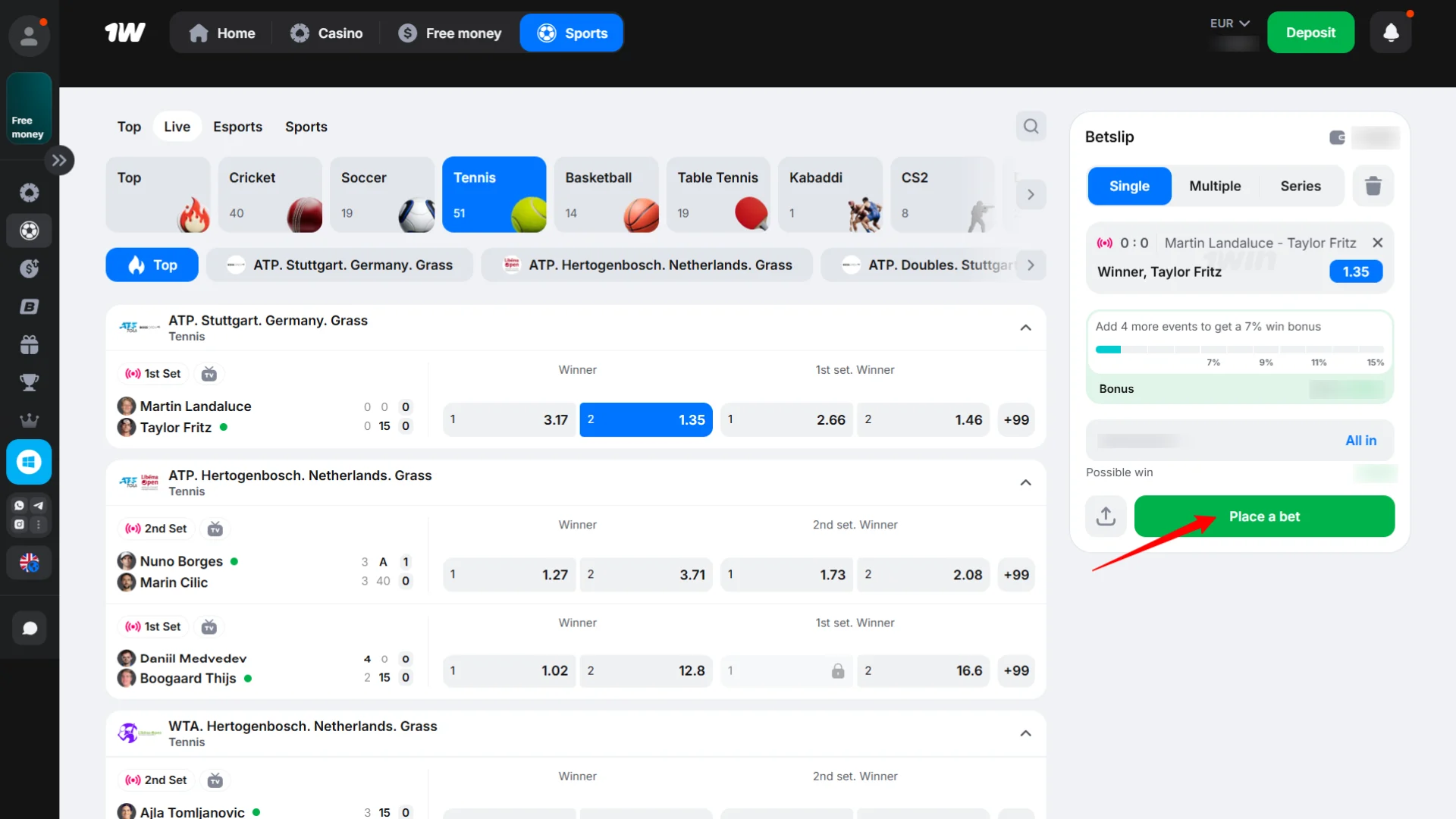This screenshot has height=819, width=1456.
Task: Open TV stream icon for Borges vs Cilic
Action: pos(215,529)
